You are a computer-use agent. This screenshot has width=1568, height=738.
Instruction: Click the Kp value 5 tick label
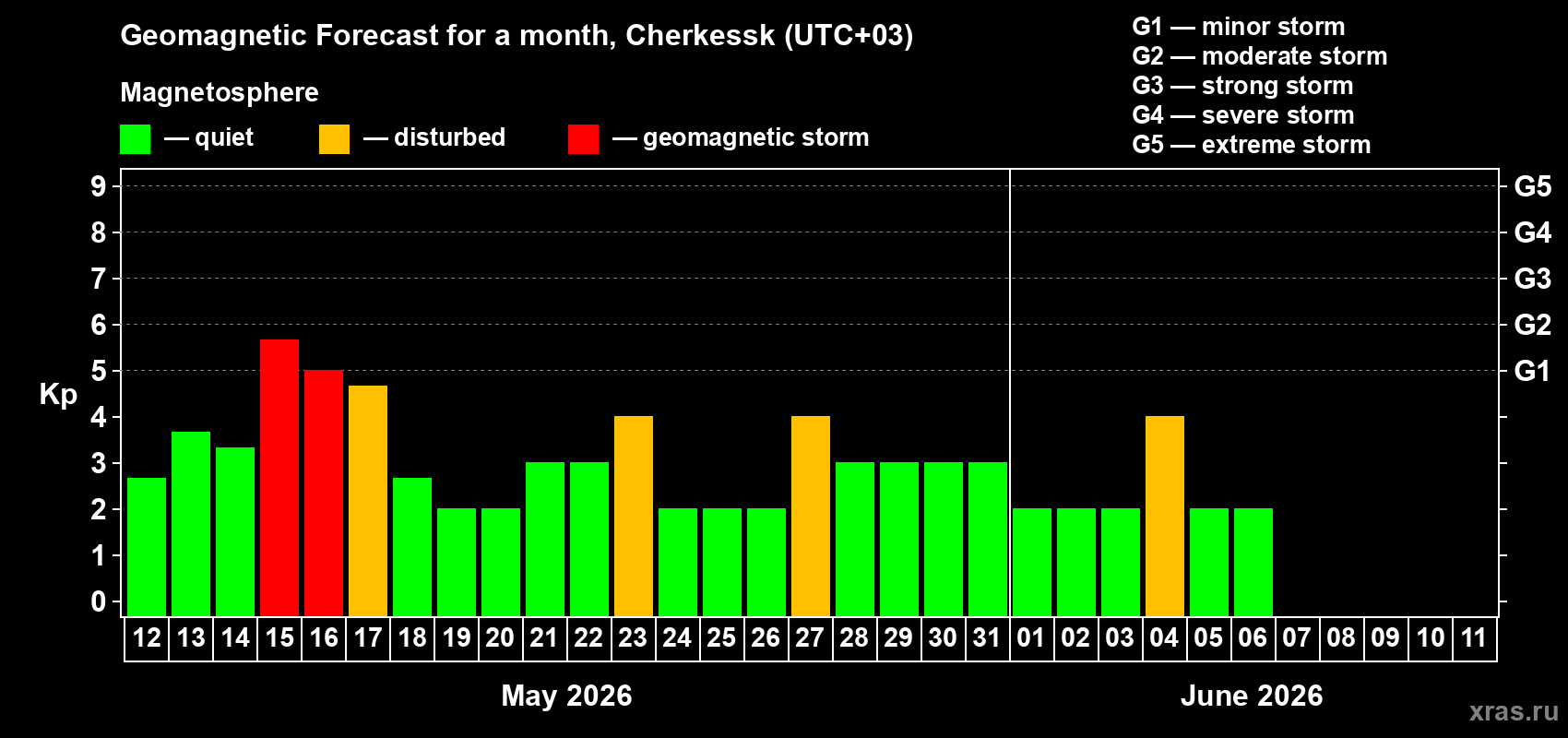point(98,371)
